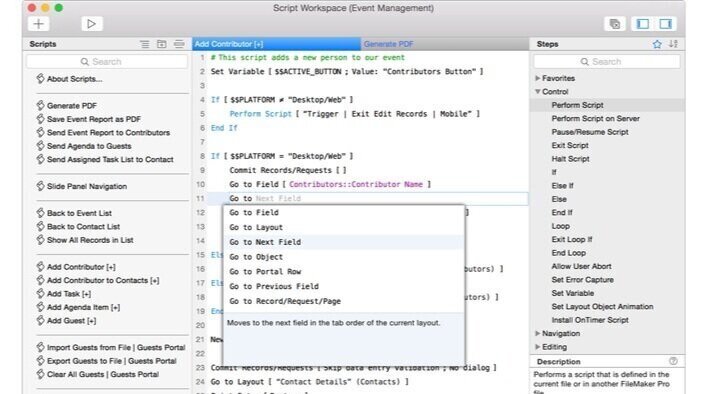
Task: Select Send Agenda to Guests script
Action: click(84, 146)
